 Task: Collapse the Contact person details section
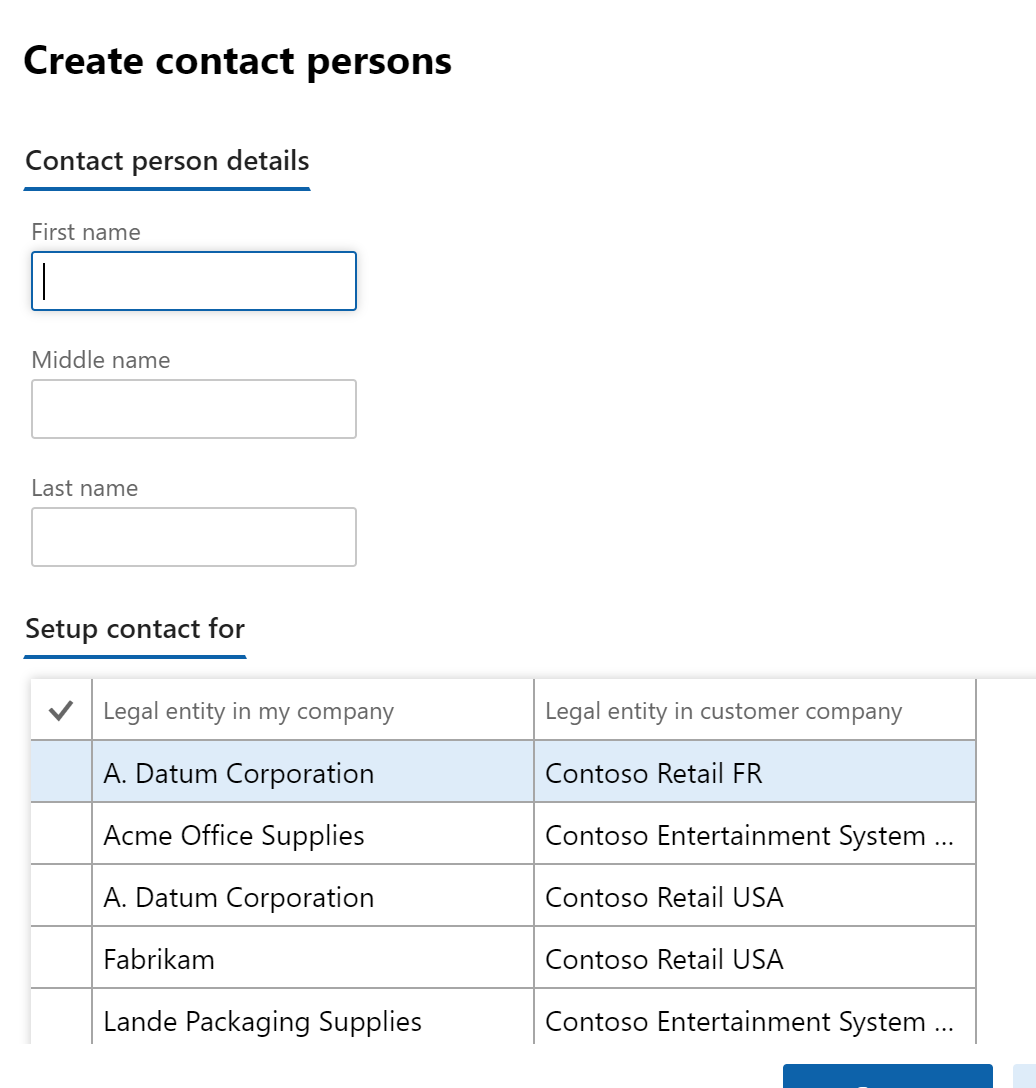pyautogui.click(x=167, y=161)
